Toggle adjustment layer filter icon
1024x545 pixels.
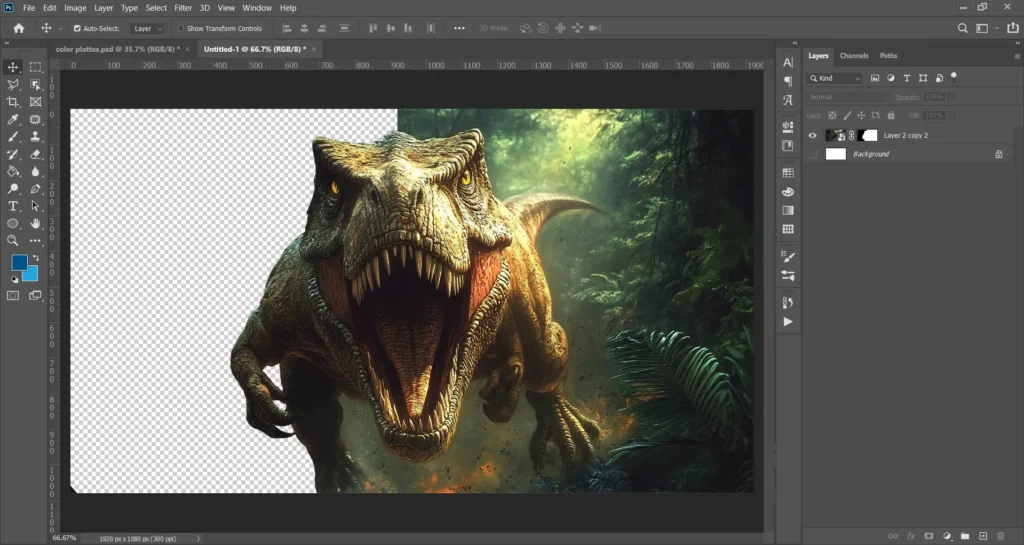click(891, 78)
